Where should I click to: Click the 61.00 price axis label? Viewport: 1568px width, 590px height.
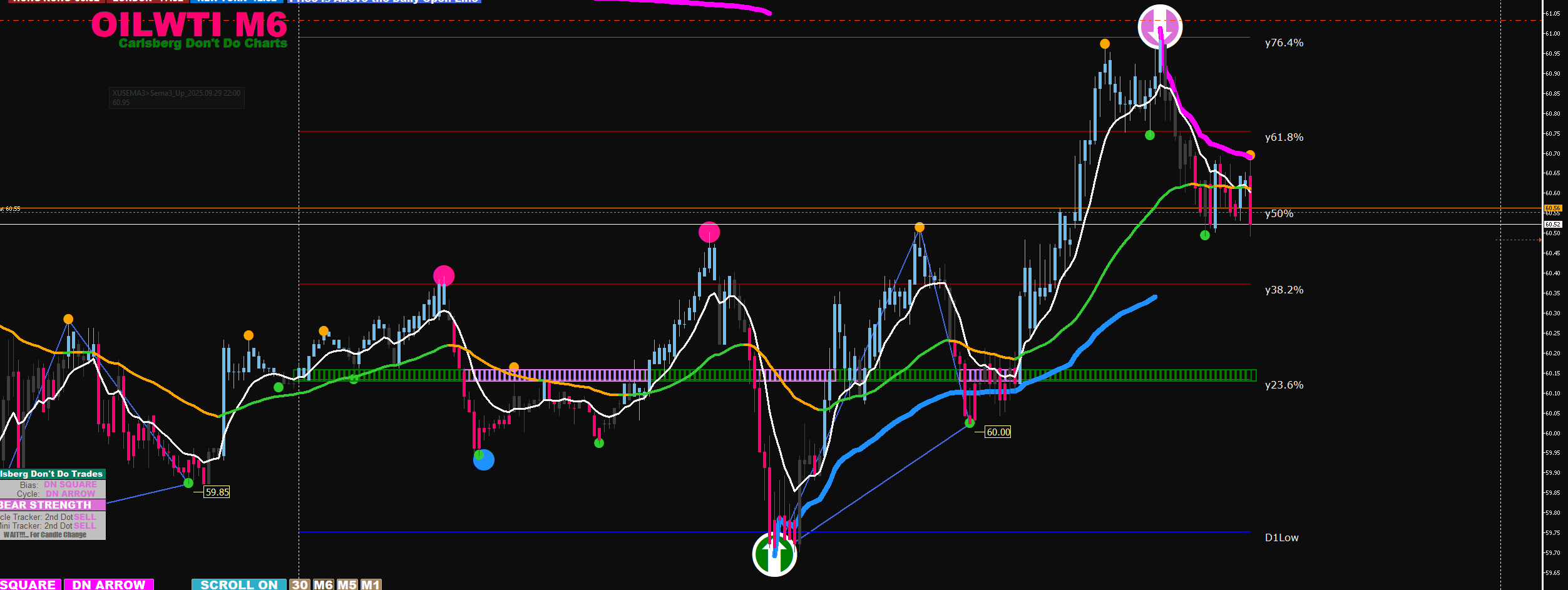(1552, 34)
